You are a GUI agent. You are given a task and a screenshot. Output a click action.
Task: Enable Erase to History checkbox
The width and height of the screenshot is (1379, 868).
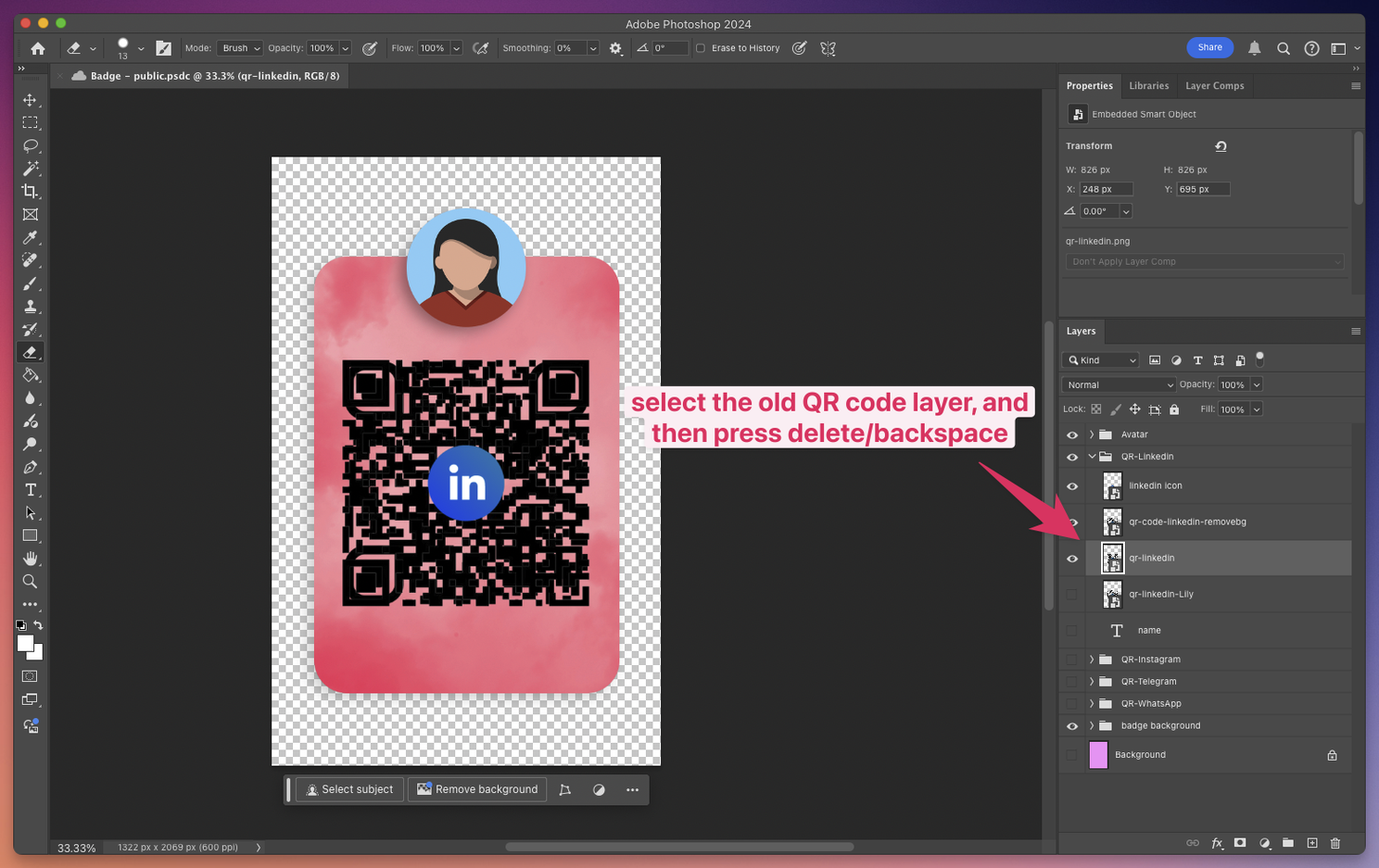point(701,48)
